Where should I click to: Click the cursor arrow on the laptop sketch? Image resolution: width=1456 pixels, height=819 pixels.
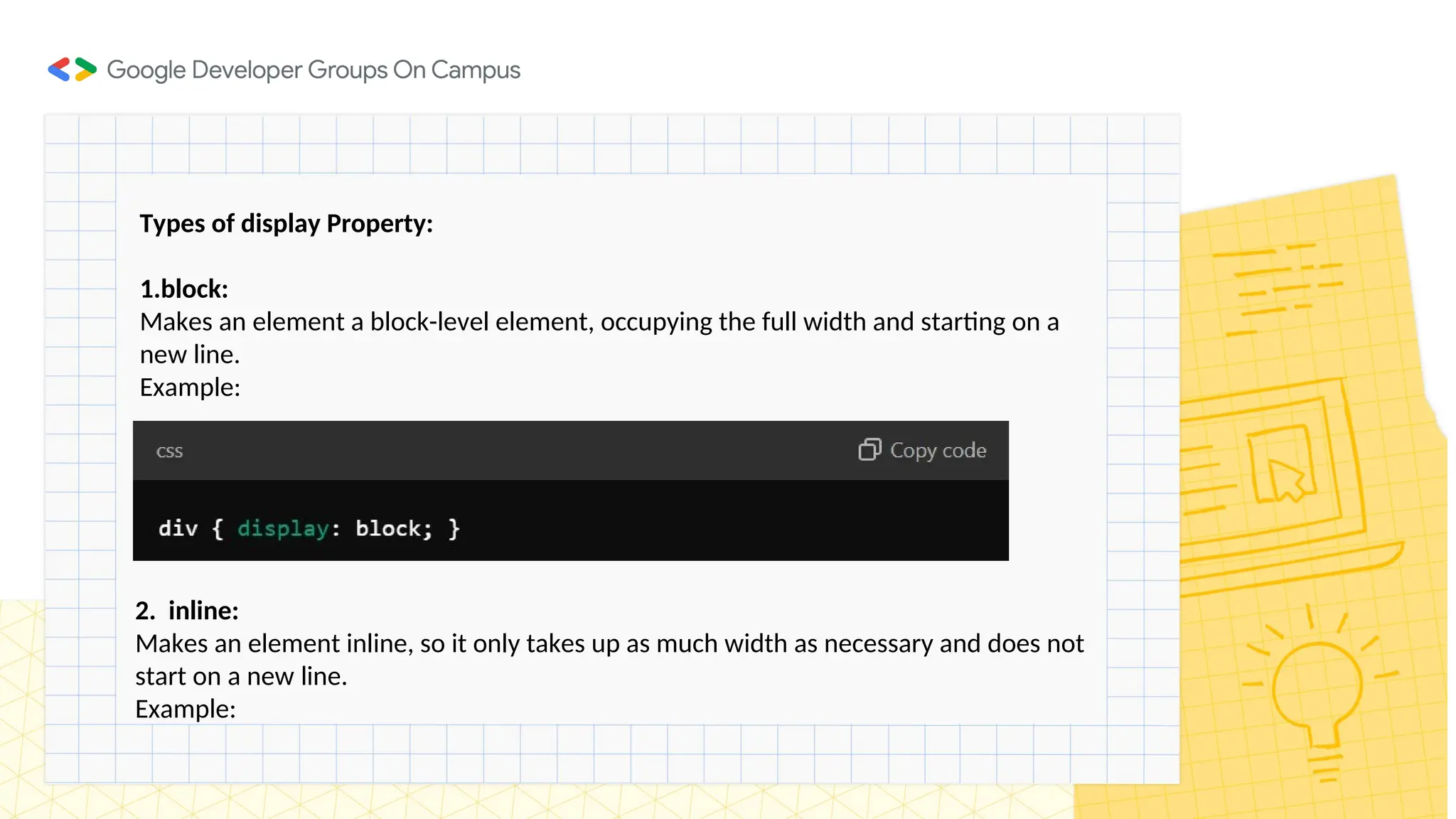click(1286, 480)
